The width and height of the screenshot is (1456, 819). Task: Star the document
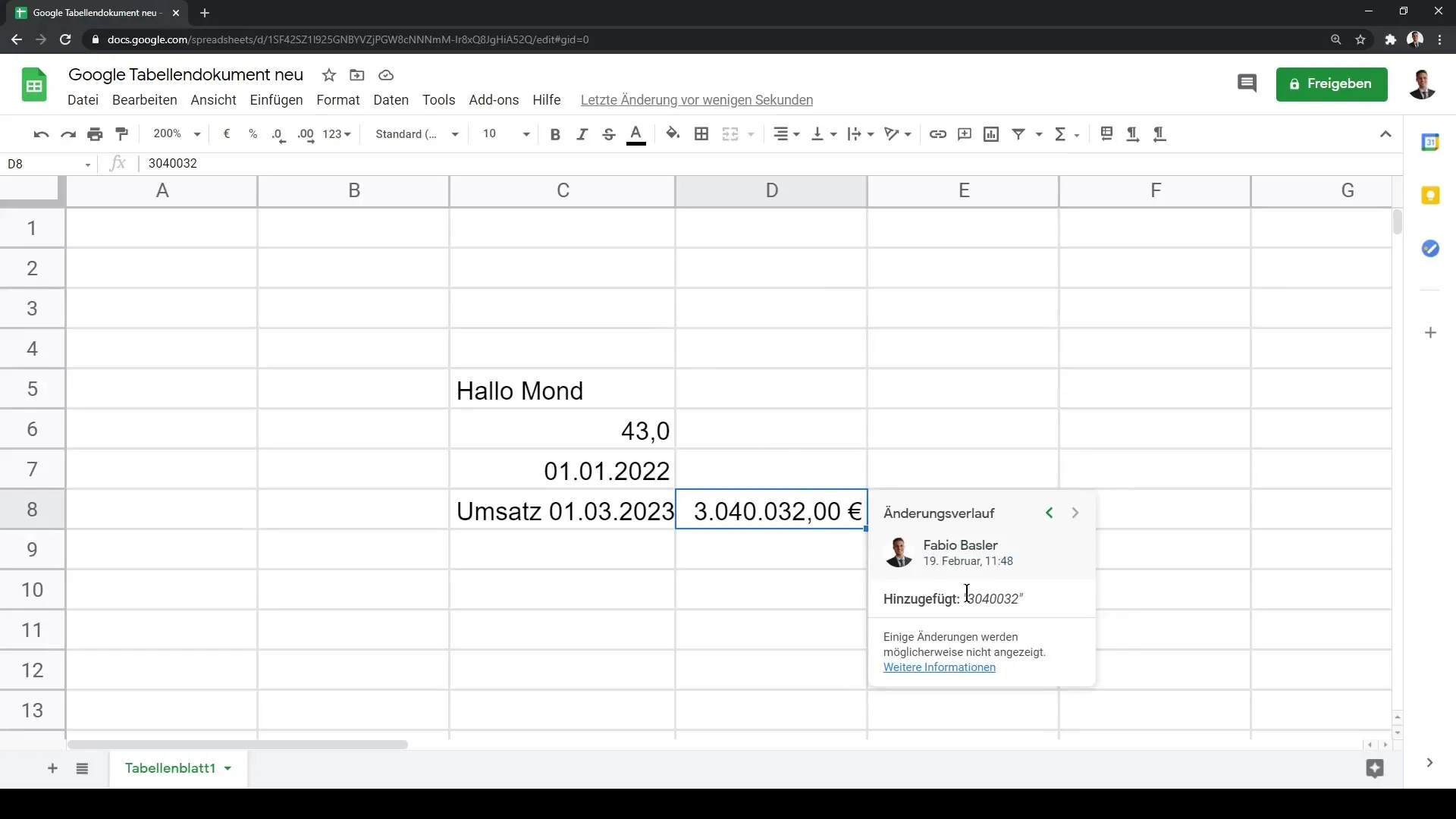(x=328, y=75)
